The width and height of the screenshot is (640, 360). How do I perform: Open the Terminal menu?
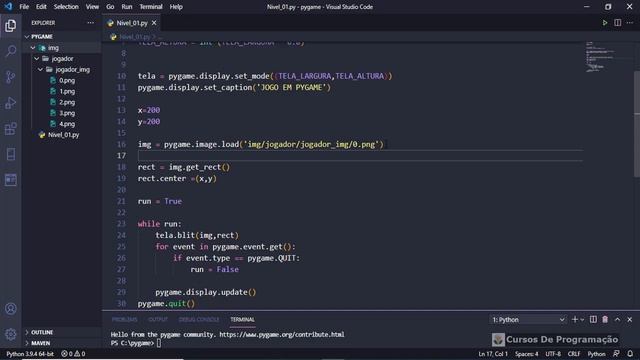151,7
